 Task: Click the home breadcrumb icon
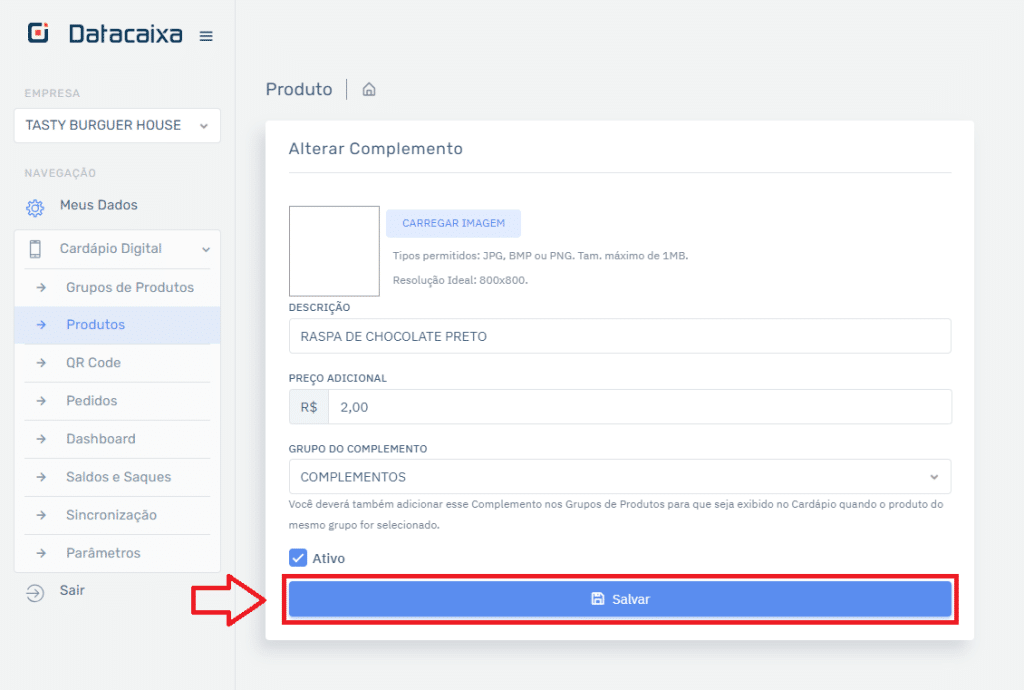pos(369,90)
